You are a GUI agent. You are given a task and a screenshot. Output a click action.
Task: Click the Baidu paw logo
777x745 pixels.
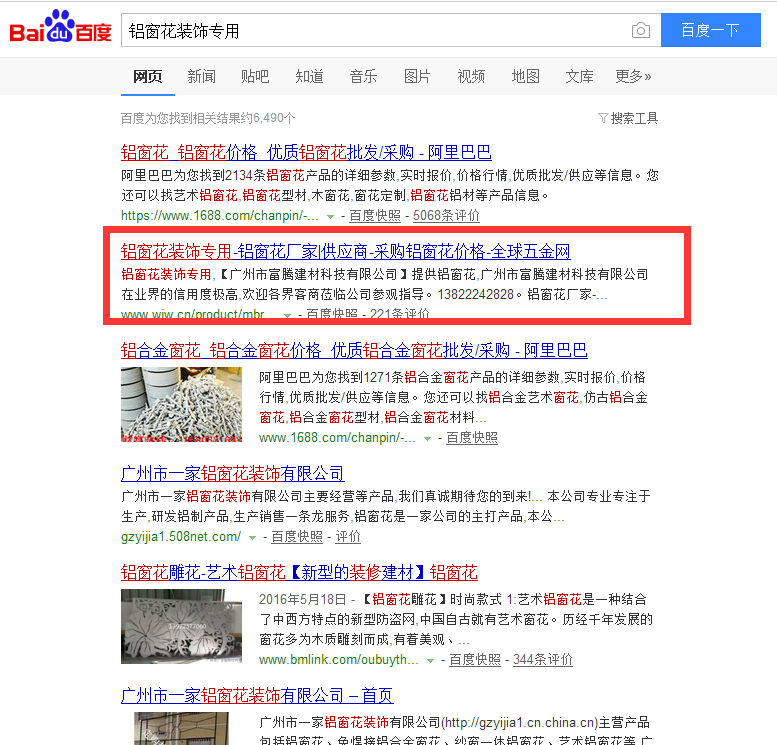60,26
